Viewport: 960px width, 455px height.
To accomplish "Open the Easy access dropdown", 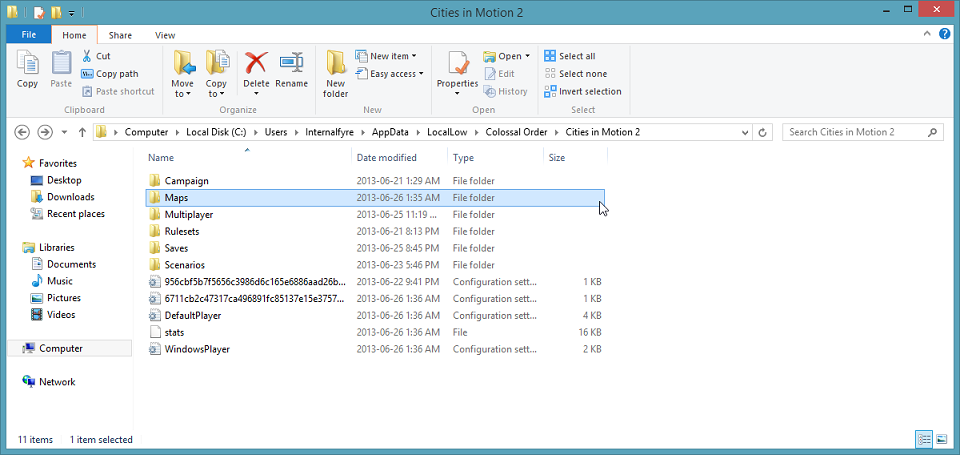I will click(x=389, y=73).
